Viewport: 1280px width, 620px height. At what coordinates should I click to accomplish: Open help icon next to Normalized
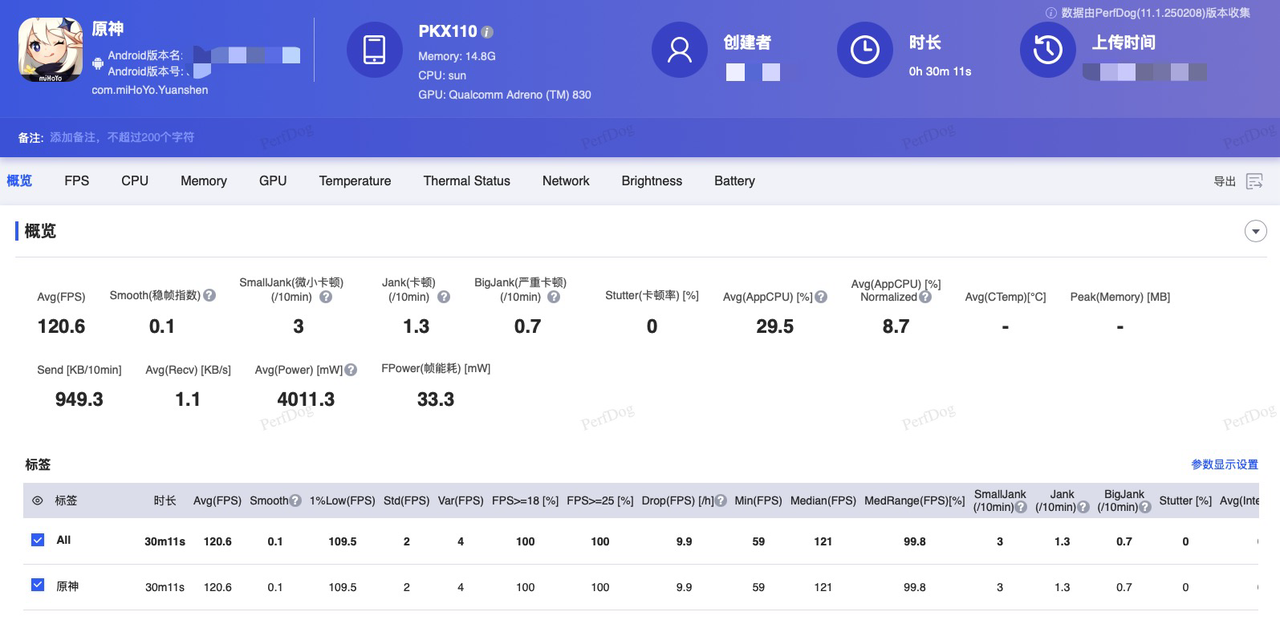pyautogui.click(x=925, y=297)
